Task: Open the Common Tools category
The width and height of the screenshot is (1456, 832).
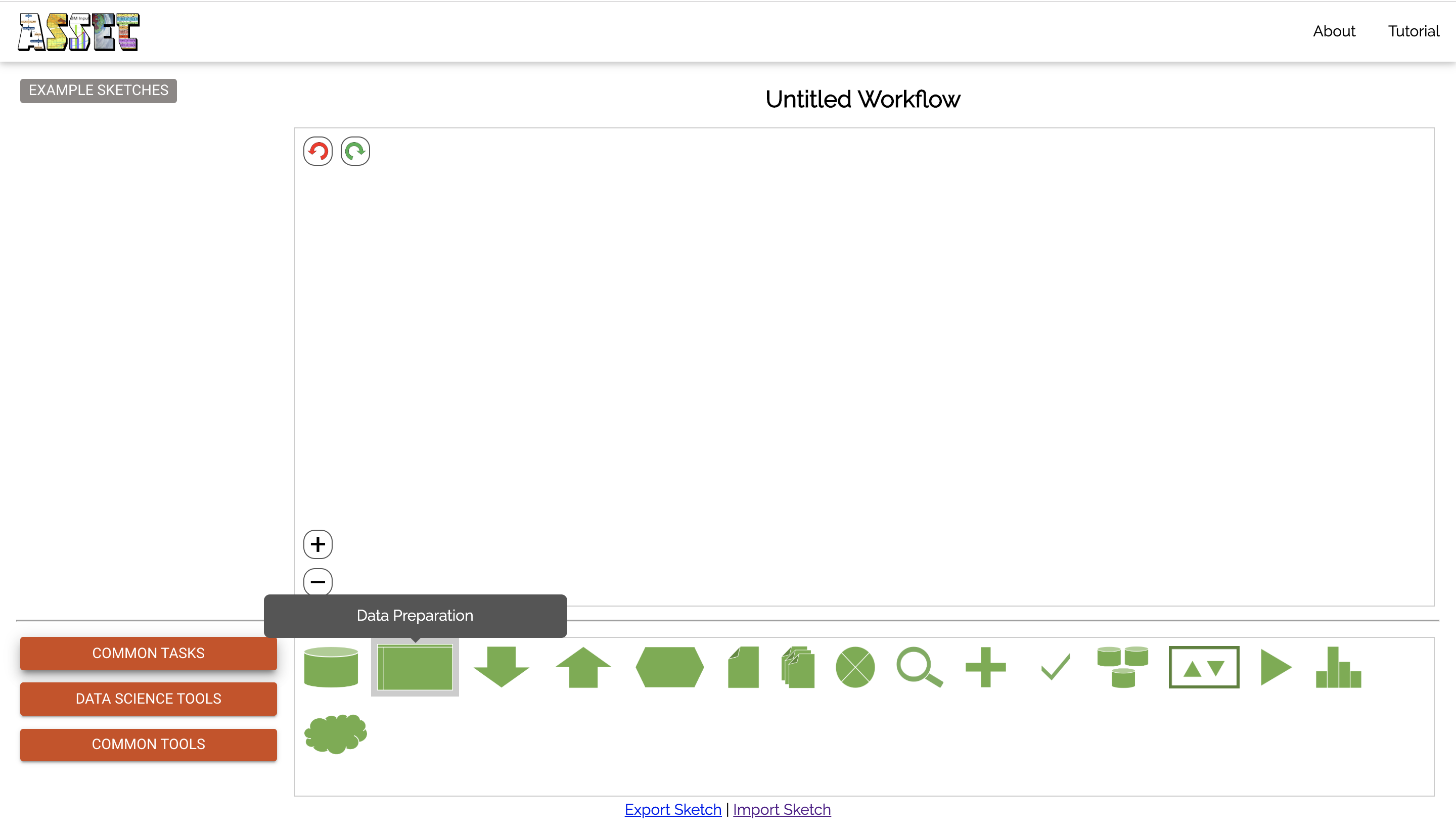Action: 149,744
